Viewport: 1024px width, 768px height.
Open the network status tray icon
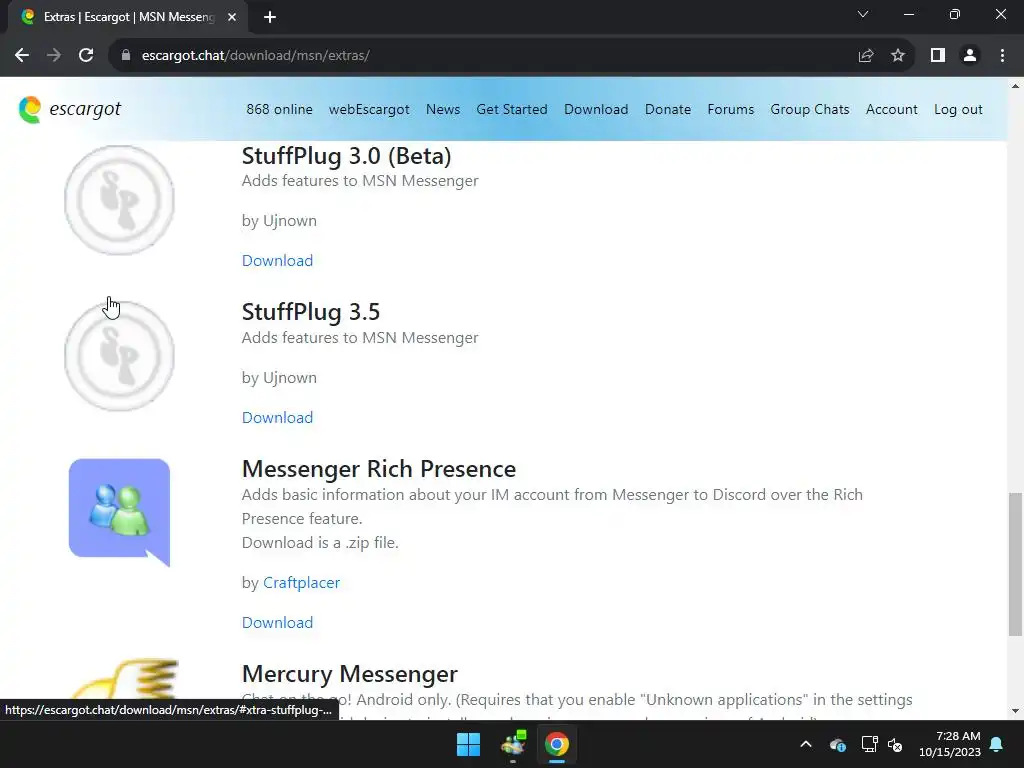(x=869, y=744)
